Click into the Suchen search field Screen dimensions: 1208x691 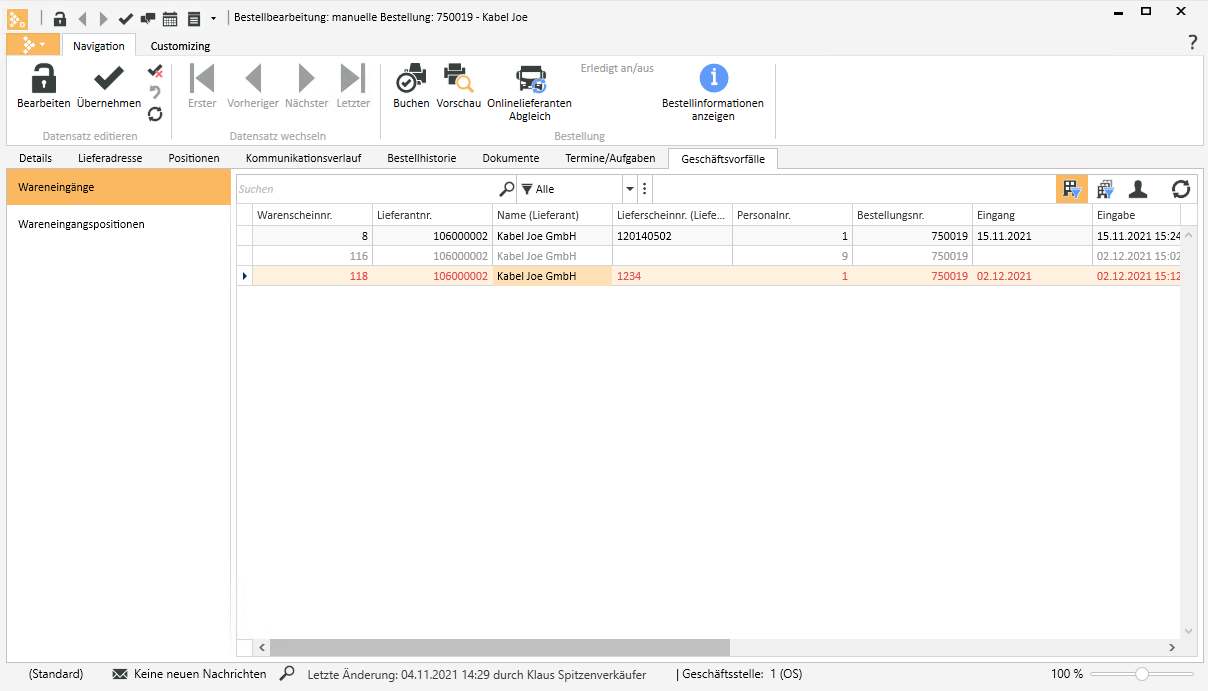[365, 189]
